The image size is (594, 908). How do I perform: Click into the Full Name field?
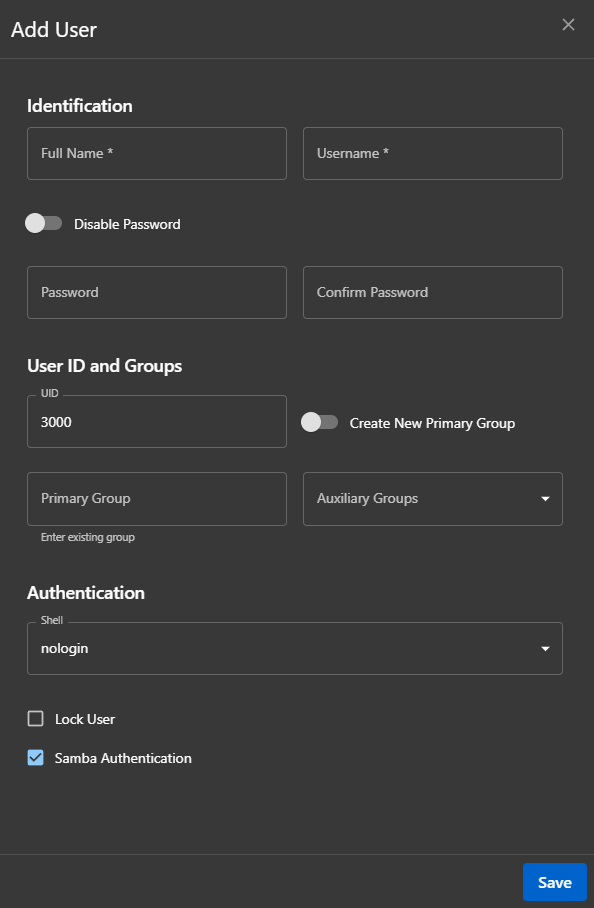(x=156, y=153)
